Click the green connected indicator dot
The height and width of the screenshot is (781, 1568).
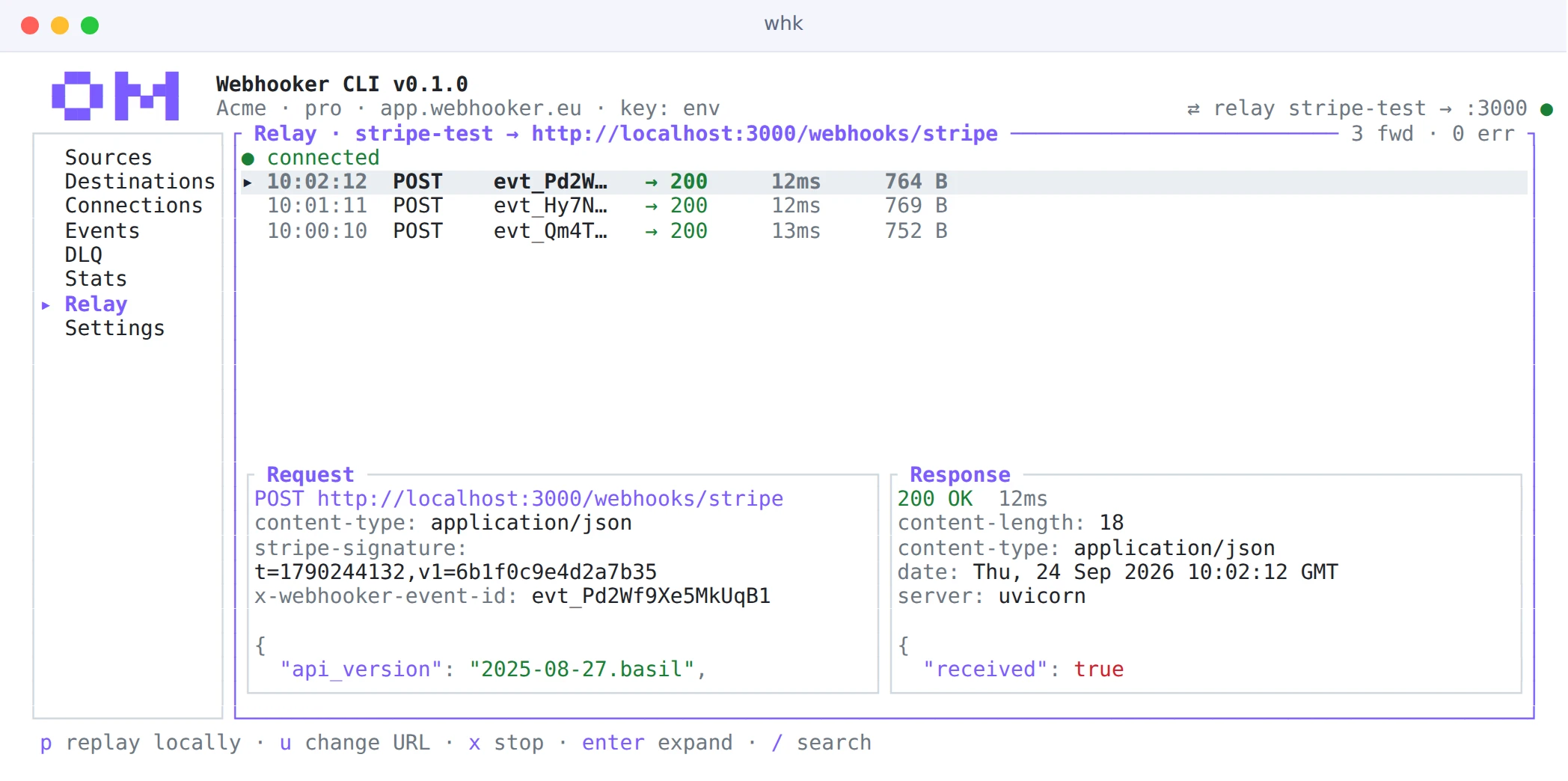click(x=248, y=159)
